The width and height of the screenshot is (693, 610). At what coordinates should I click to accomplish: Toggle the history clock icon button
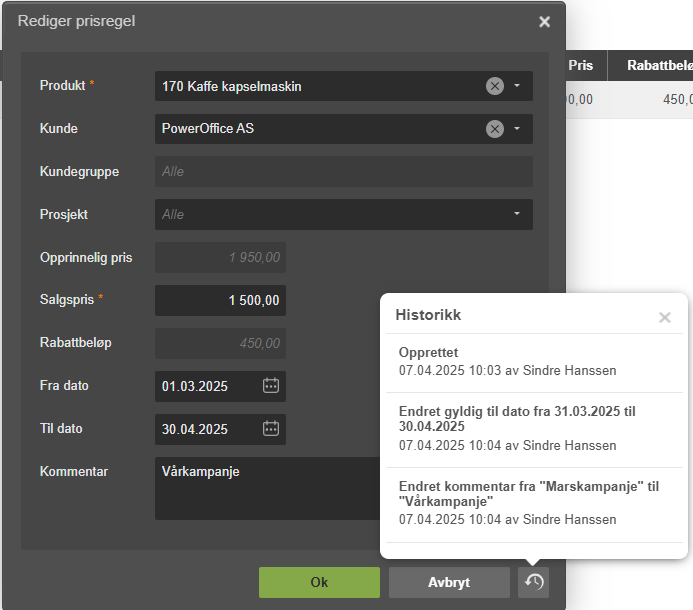533,582
